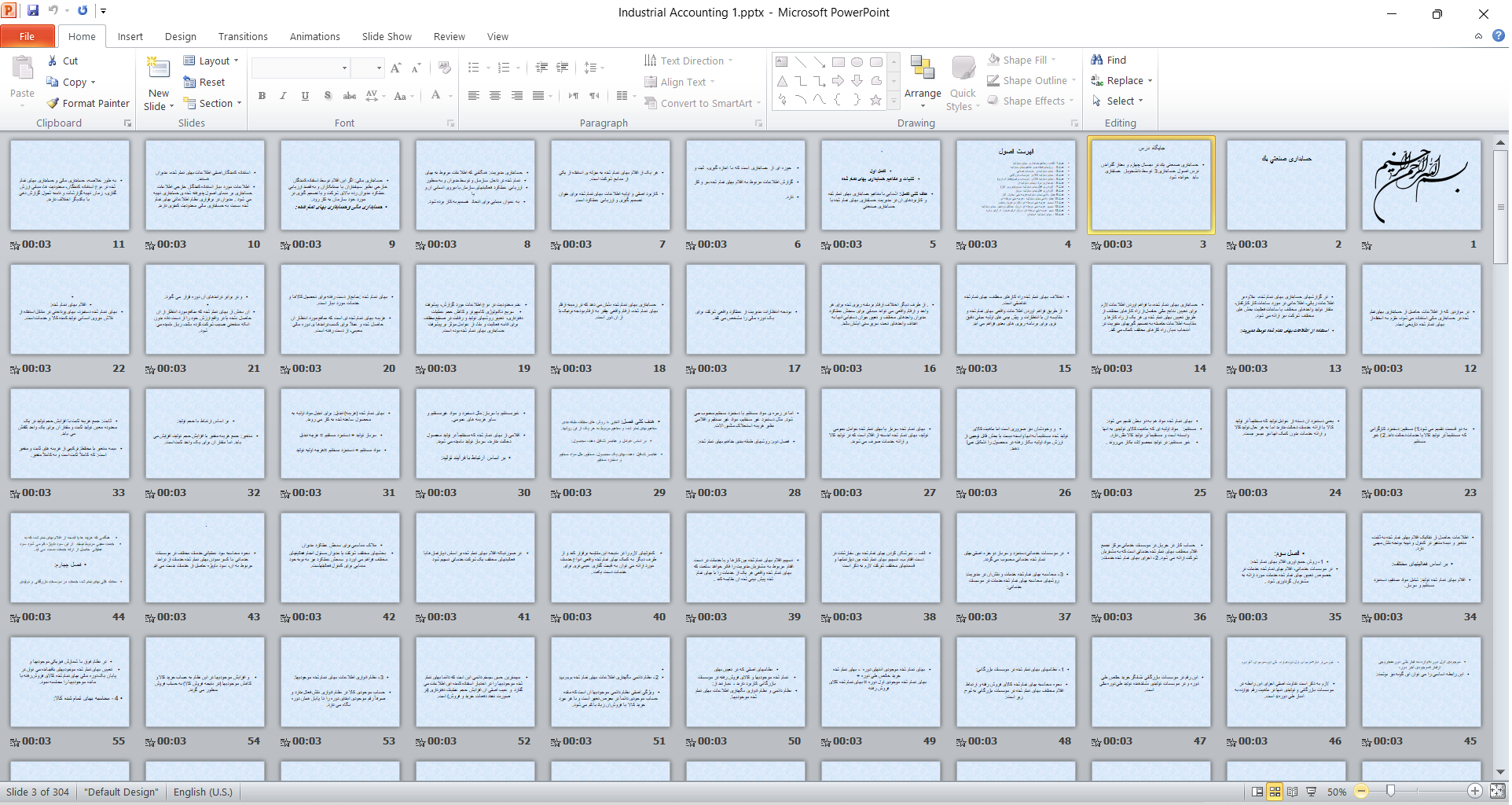The image size is (1512, 805).
Task: Select slide 12 thumbnail
Action: pyautogui.click(x=1421, y=310)
